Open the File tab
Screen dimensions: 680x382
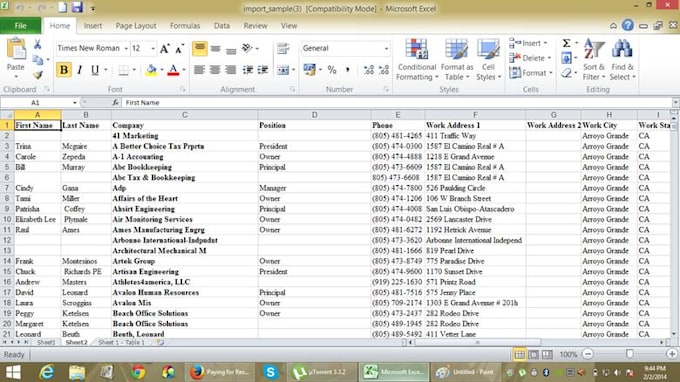click(x=20, y=26)
